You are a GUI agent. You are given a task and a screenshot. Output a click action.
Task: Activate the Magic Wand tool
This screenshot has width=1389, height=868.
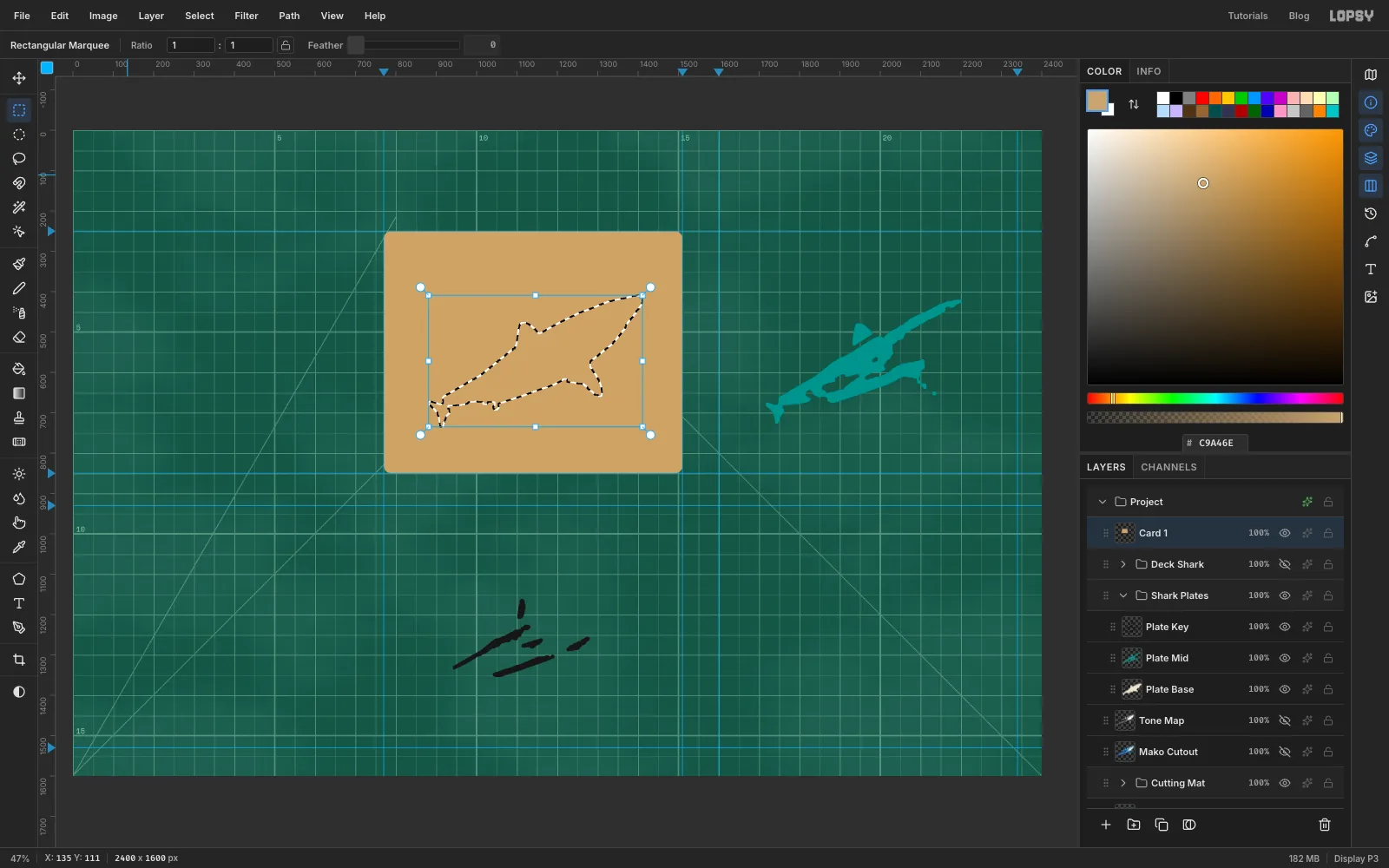(19, 207)
